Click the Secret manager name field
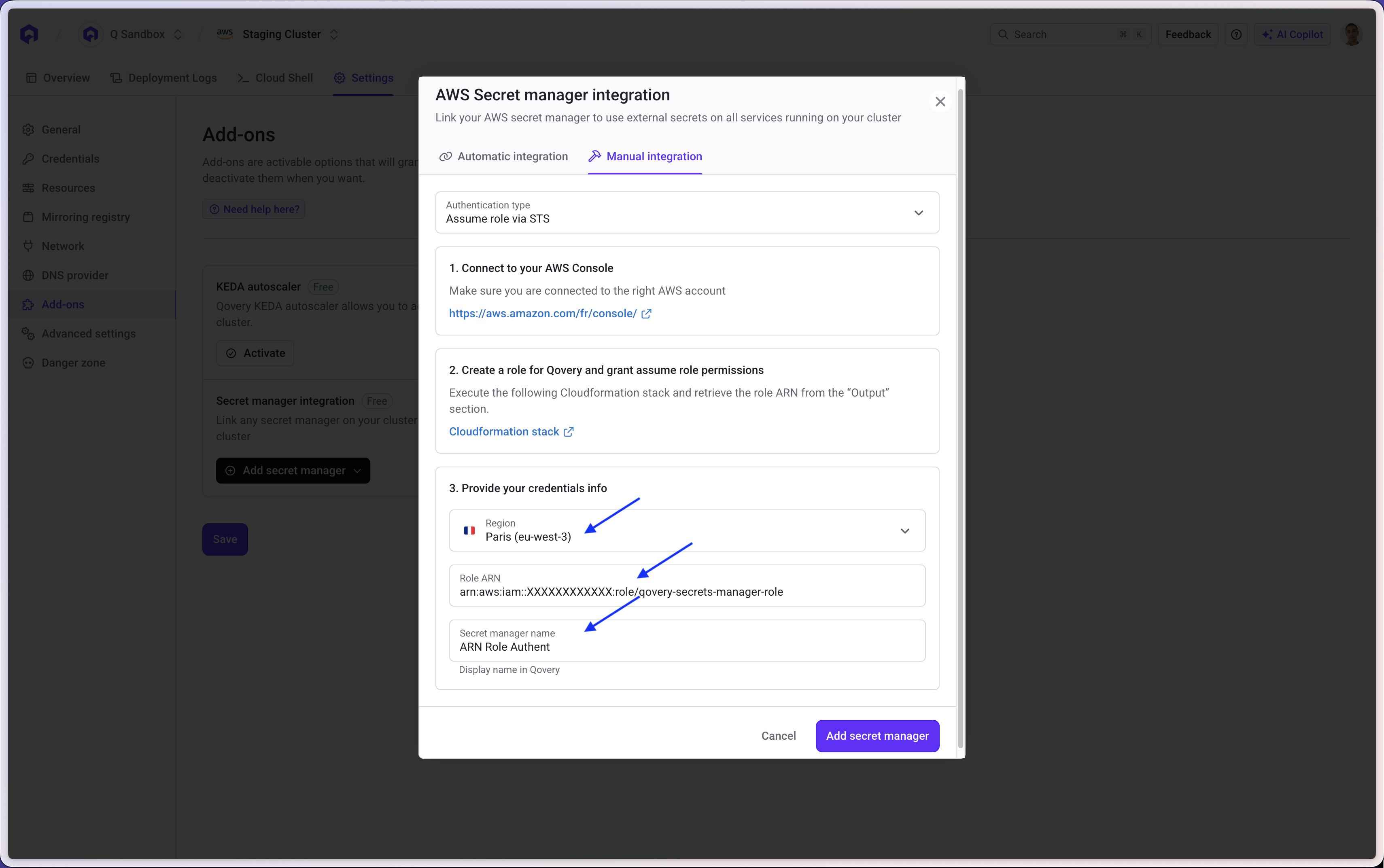 click(x=687, y=641)
